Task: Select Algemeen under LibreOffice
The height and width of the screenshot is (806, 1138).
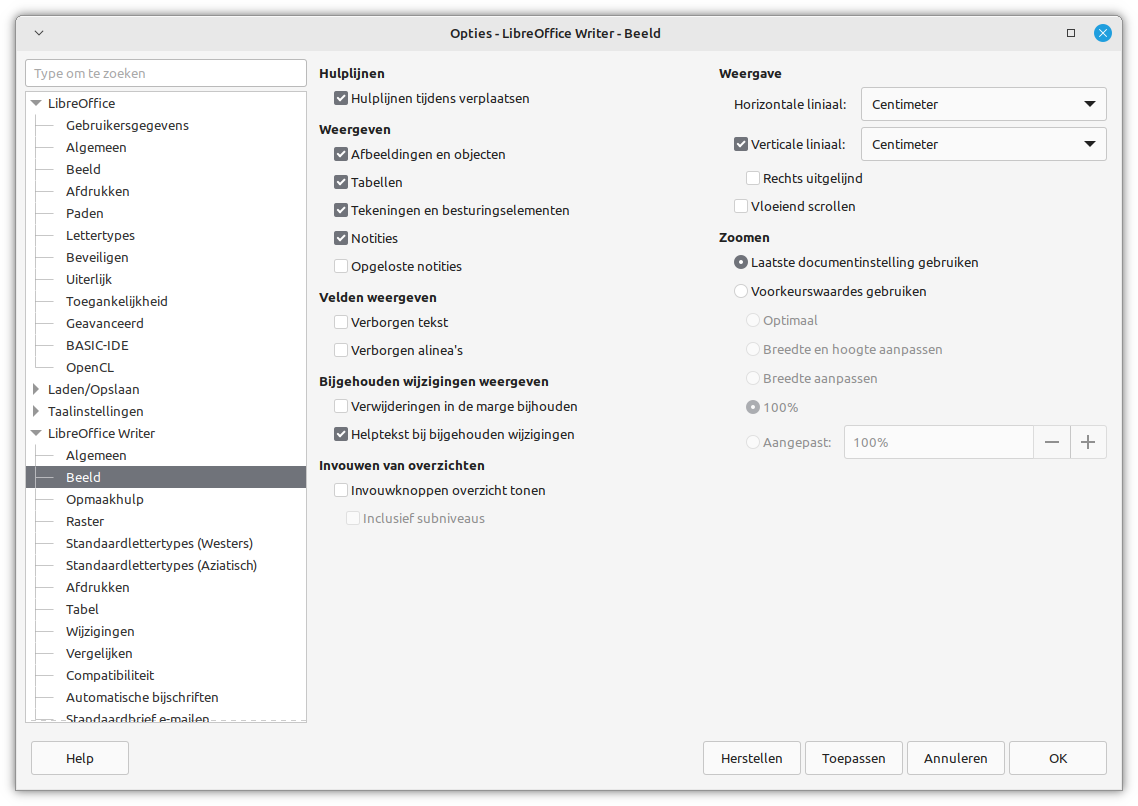Action: (96, 147)
